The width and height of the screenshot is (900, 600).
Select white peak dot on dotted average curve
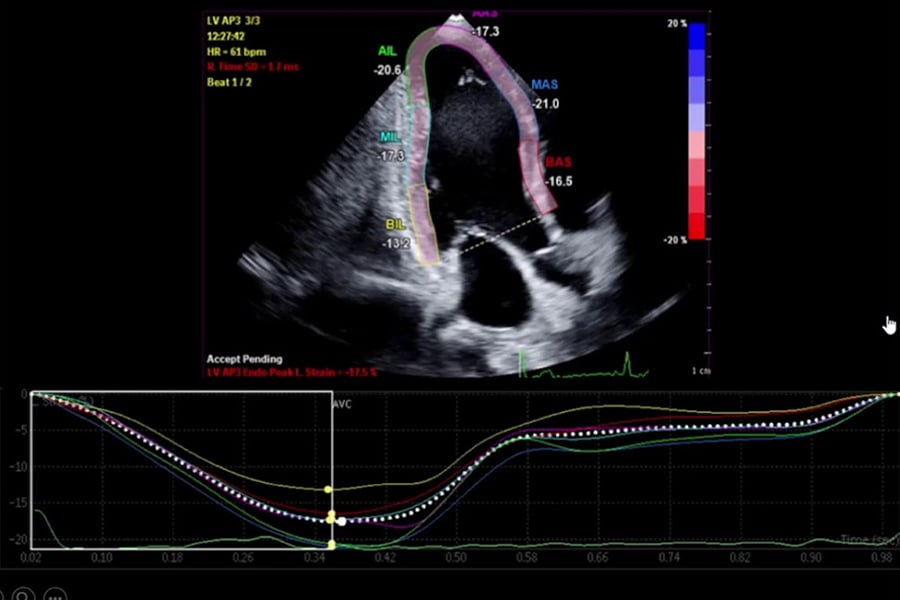tap(342, 521)
